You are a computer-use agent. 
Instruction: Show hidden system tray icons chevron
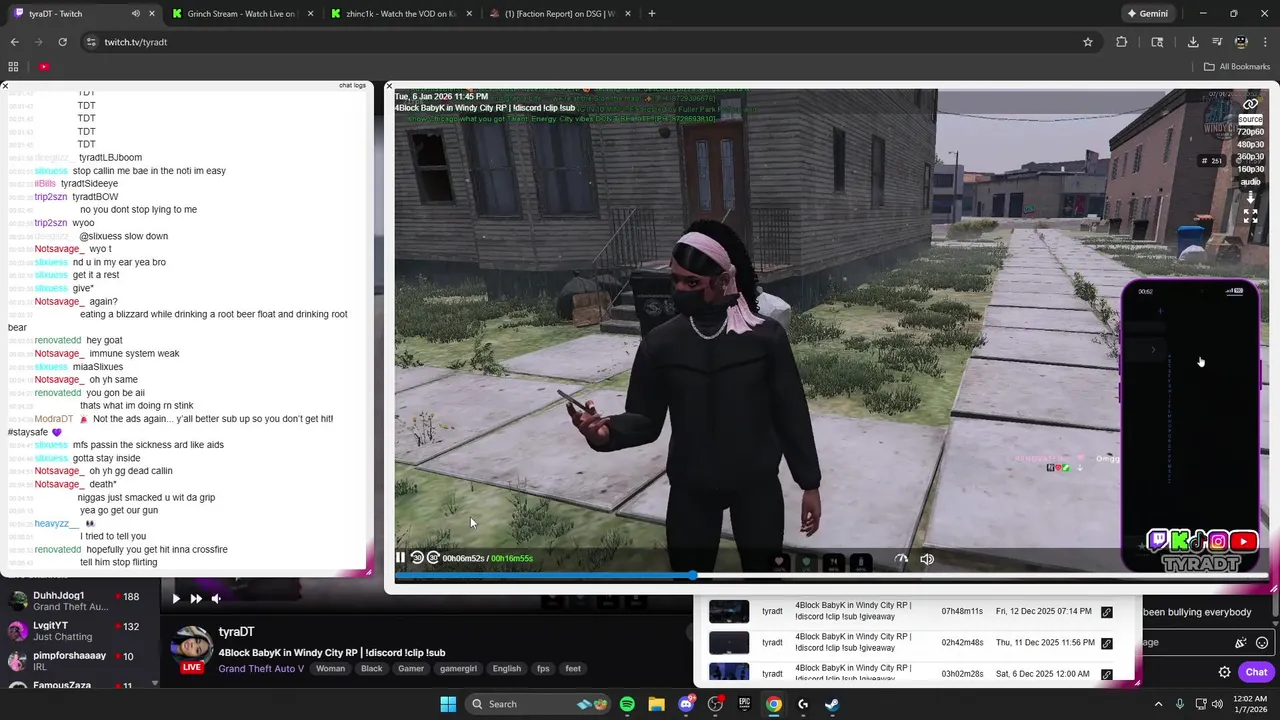(x=1158, y=704)
